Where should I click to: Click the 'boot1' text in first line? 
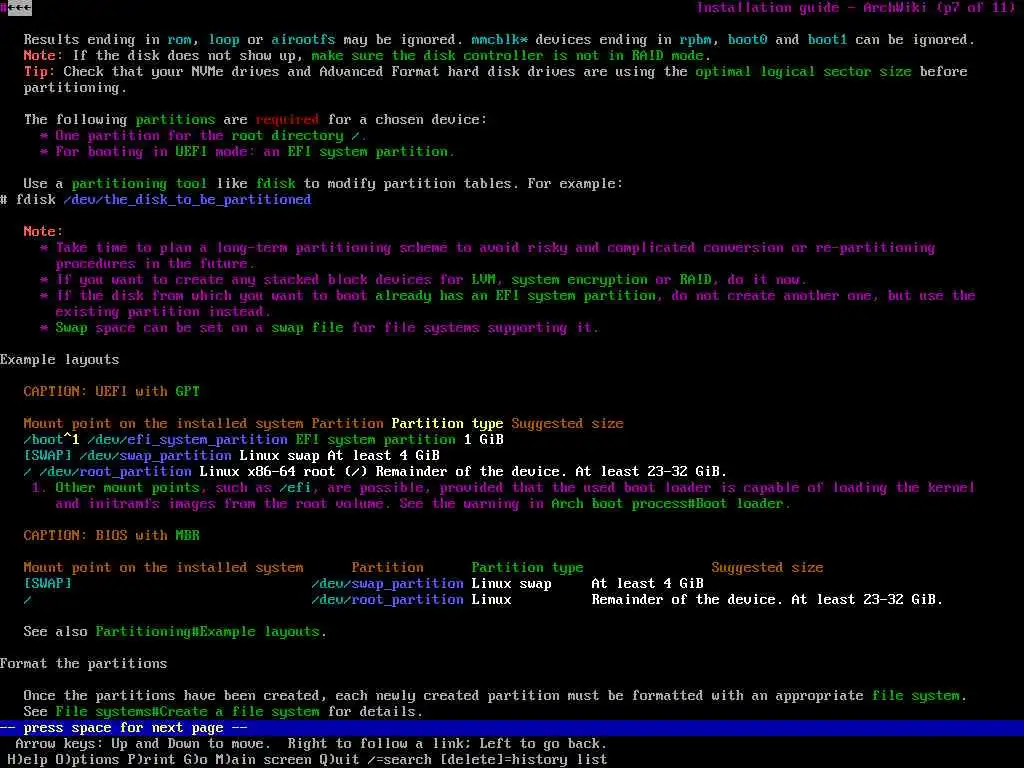pyautogui.click(x=827, y=40)
